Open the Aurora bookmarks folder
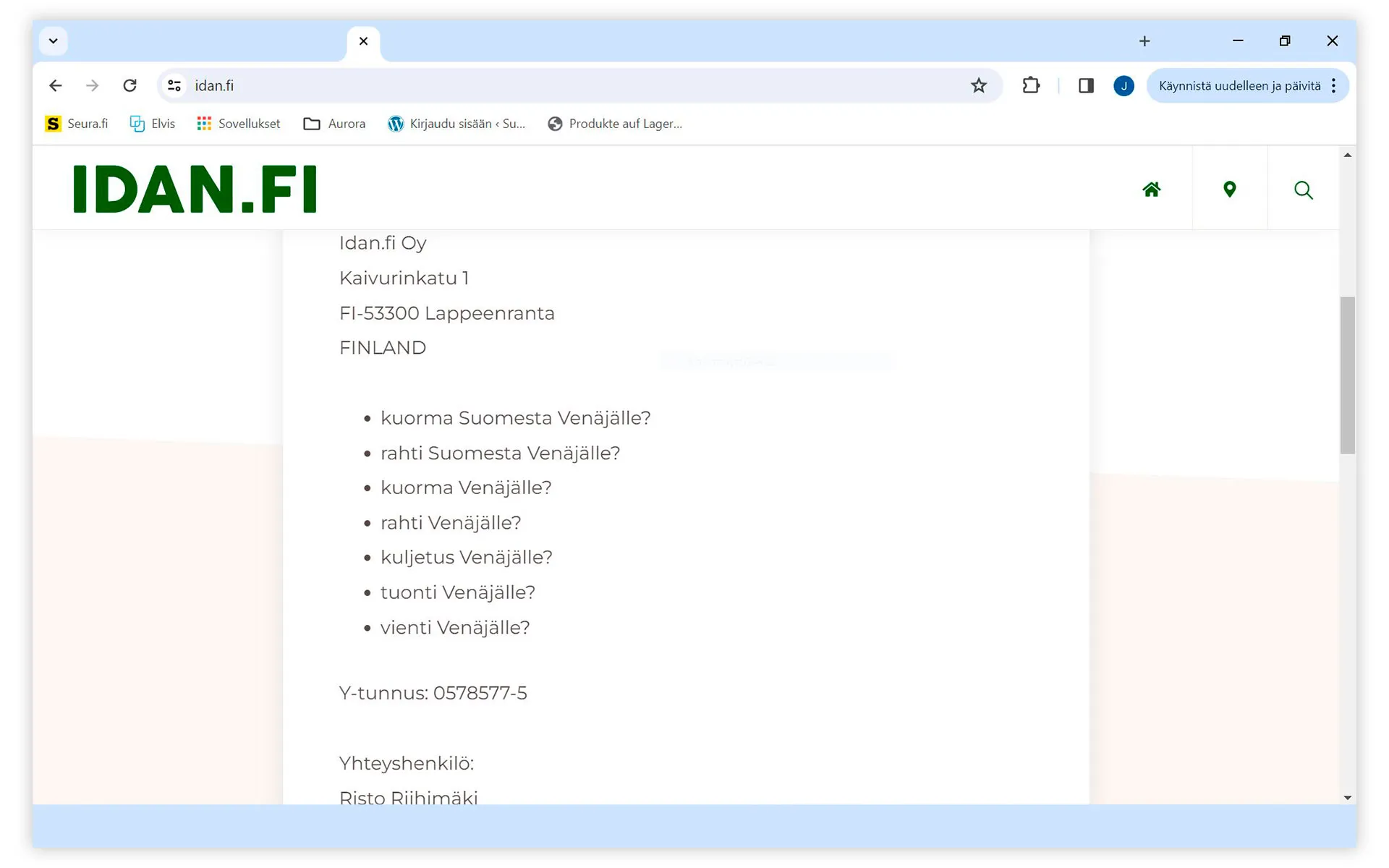1389x868 pixels. [x=334, y=124]
